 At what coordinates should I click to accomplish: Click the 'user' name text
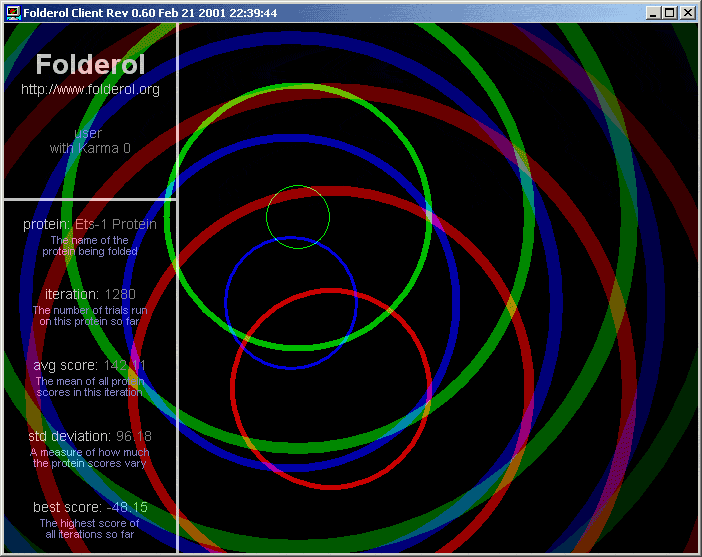click(88, 133)
